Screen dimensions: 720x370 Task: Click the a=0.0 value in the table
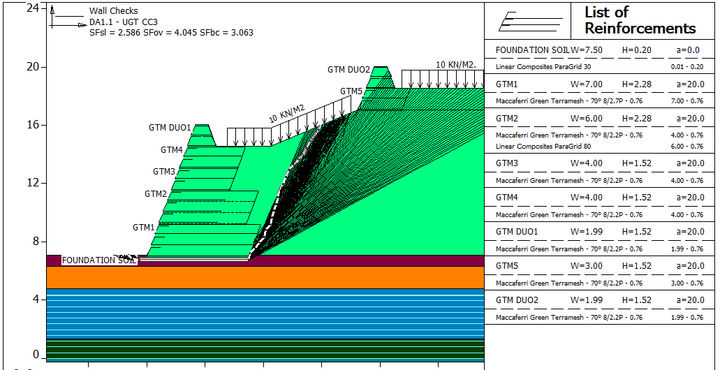pos(688,50)
